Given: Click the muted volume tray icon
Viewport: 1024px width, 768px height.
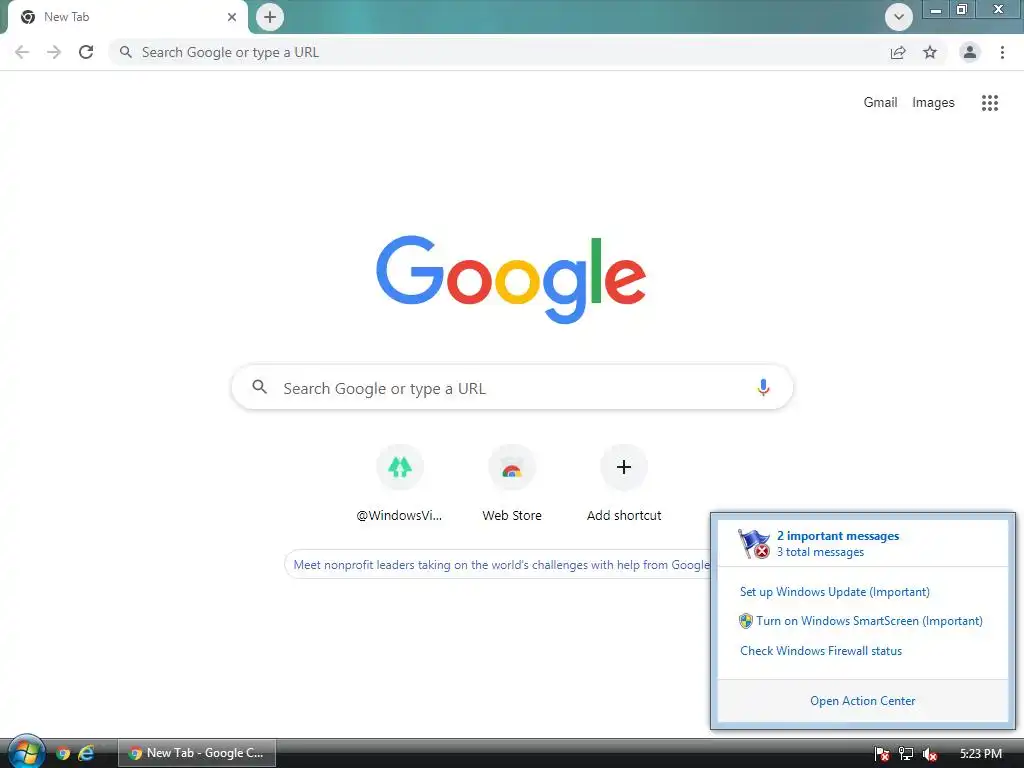Looking at the screenshot, I should click(930, 754).
